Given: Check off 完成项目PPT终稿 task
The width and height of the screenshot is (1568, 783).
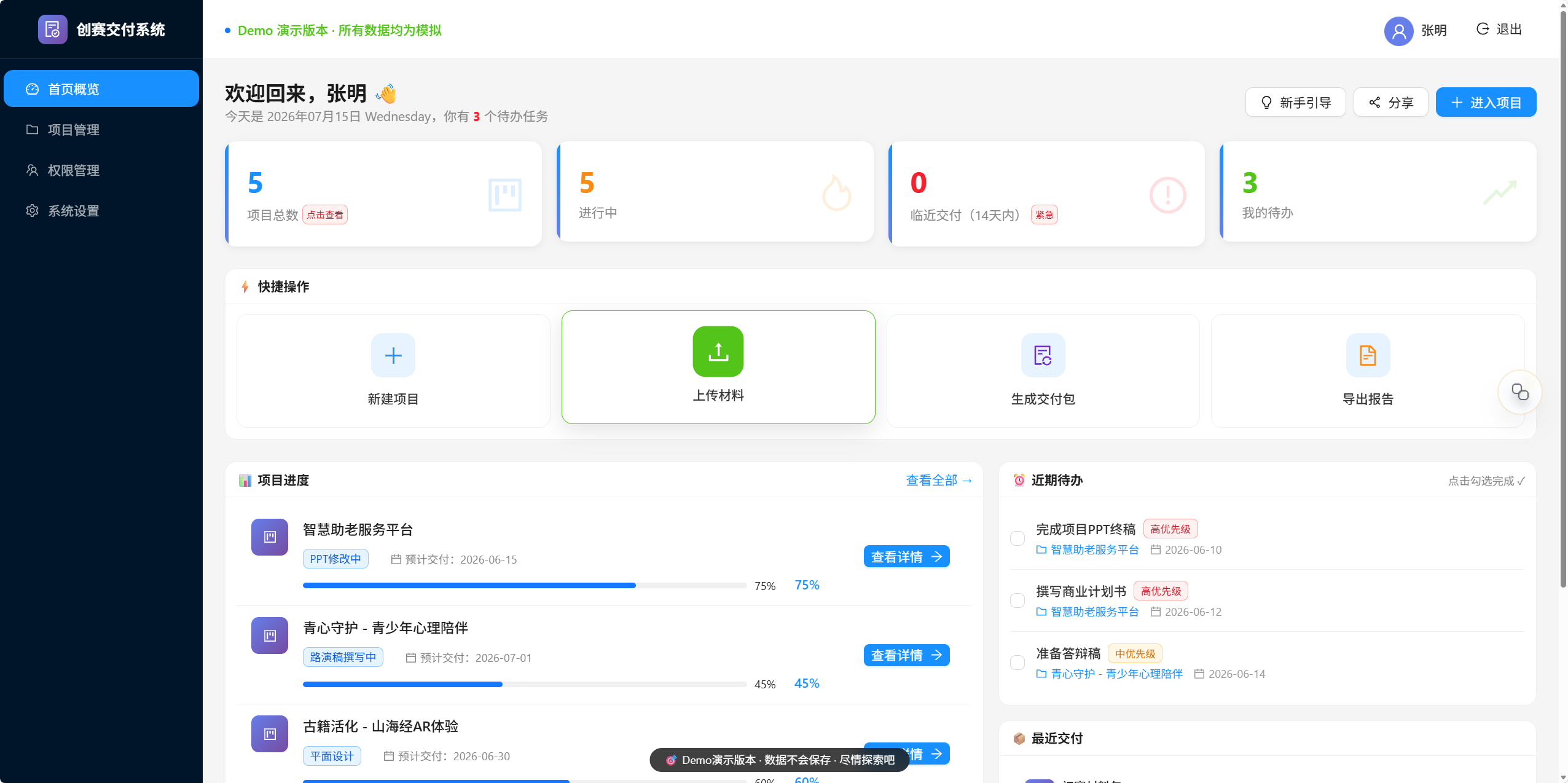Looking at the screenshot, I should point(1017,538).
